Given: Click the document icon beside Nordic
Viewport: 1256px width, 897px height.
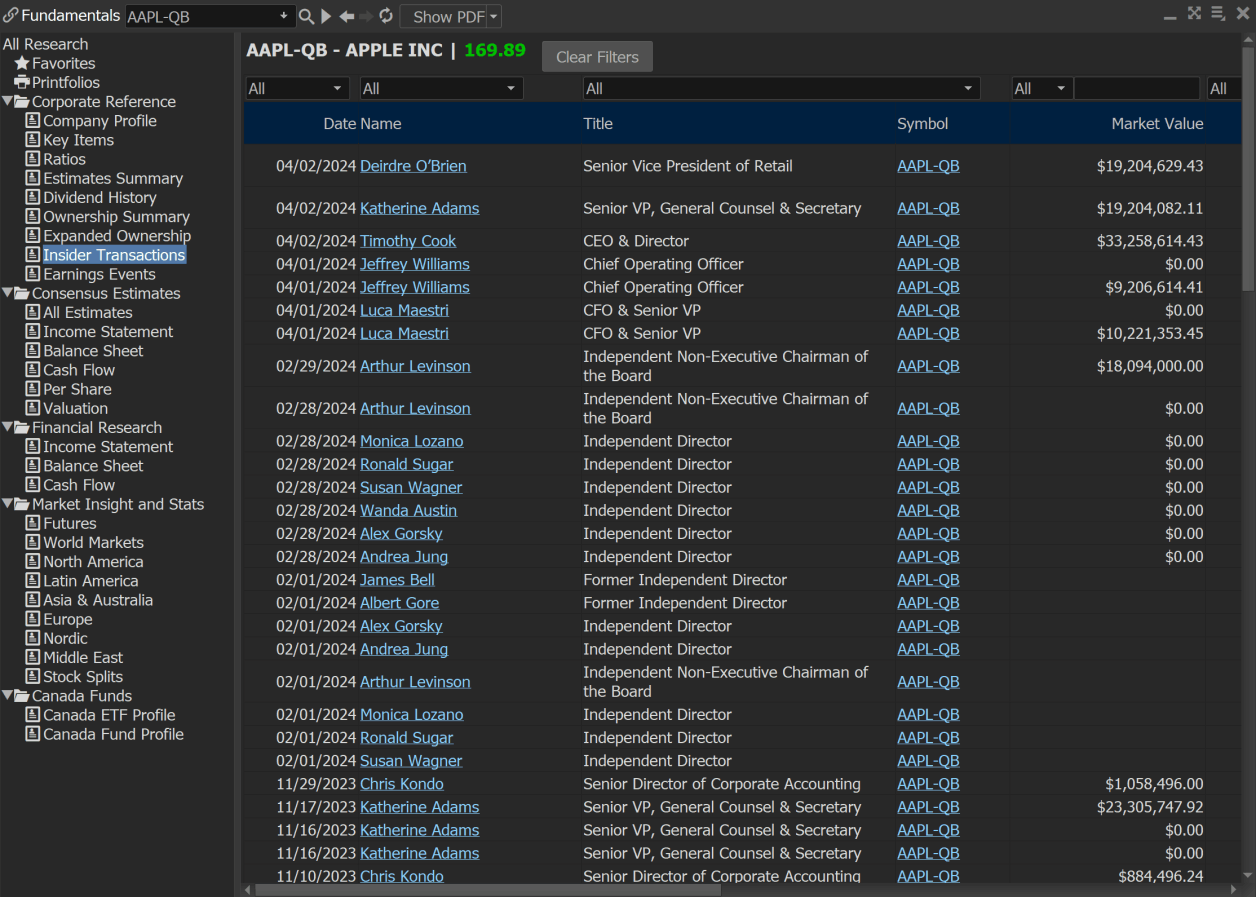Looking at the screenshot, I should click(x=33, y=639).
